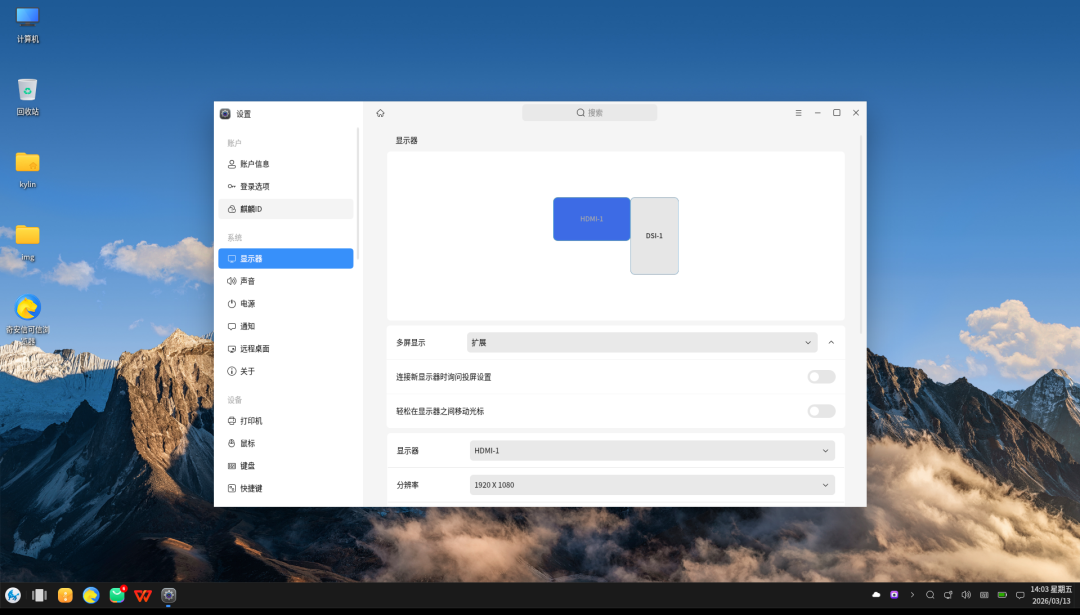Open the 奇安信可信浏览器 desktop shortcut
Image resolution: width=1080 pixels, height=615 pixels.
[28, 320]
